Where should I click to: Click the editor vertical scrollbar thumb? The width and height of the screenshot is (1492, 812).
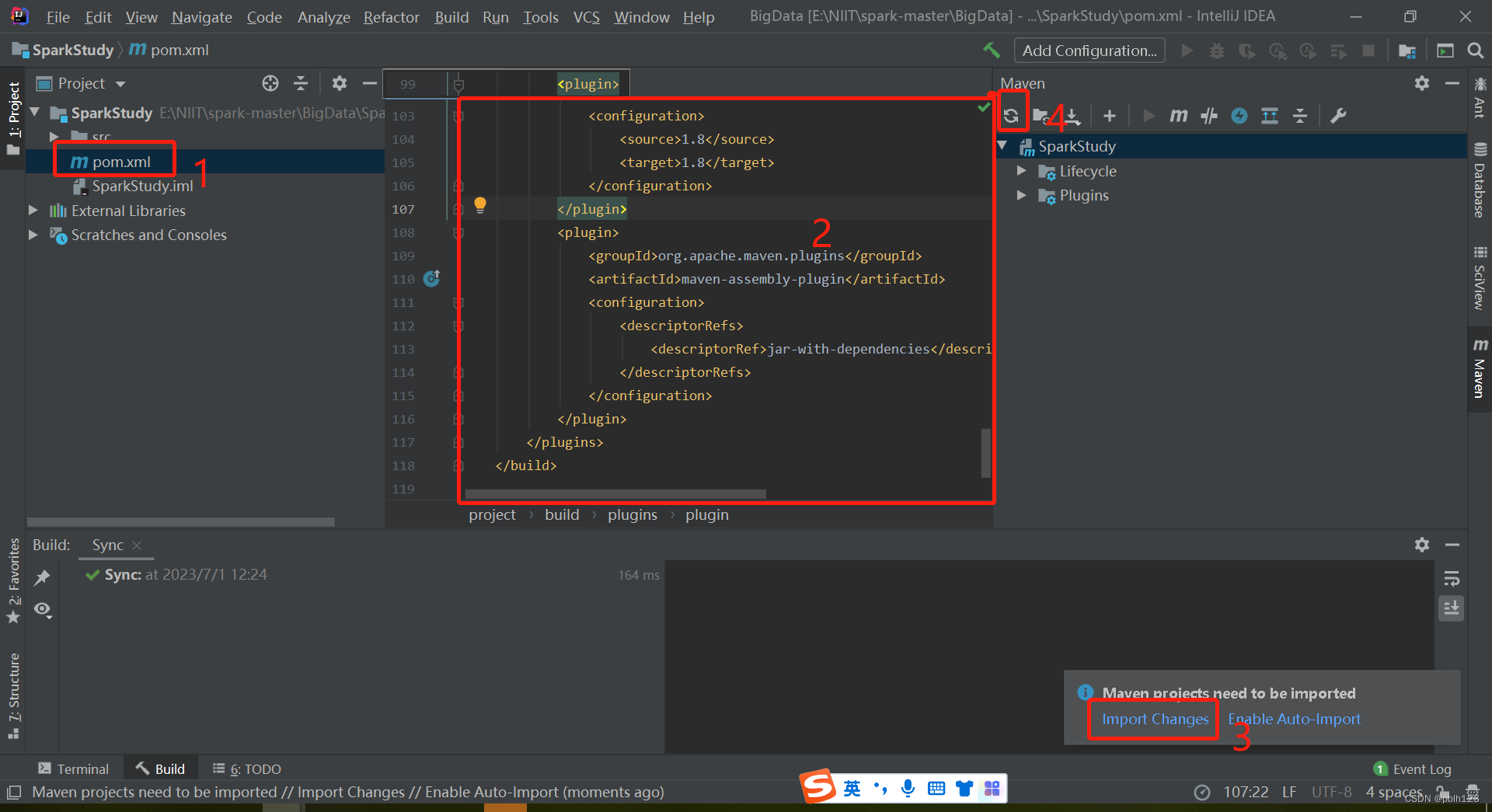[x=986, y=452]
